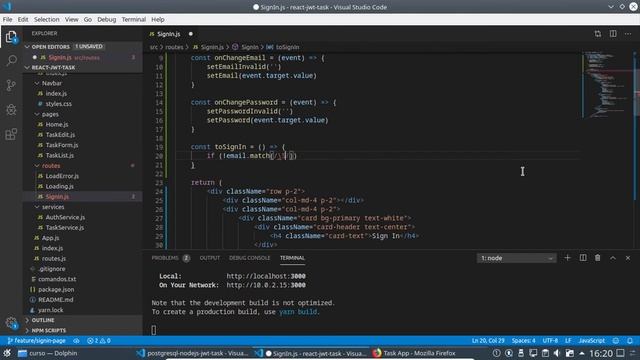Click the clock in system tray

(x=601, y=353)
